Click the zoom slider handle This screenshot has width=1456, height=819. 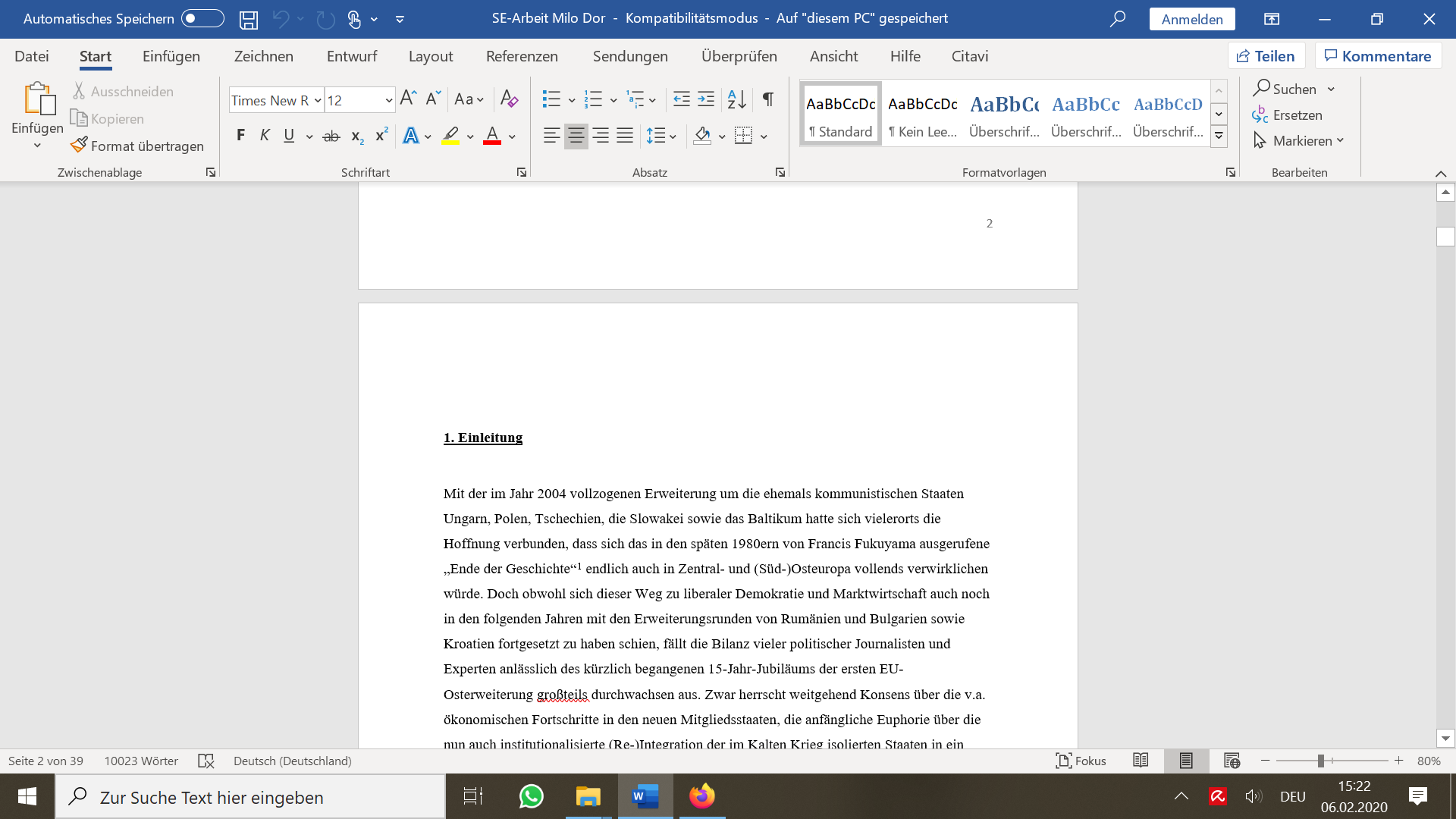(x=1320, y=761)
